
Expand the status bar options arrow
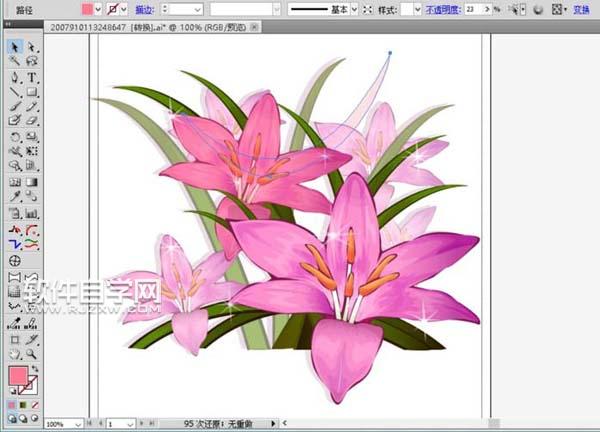(x=273, y=424)
